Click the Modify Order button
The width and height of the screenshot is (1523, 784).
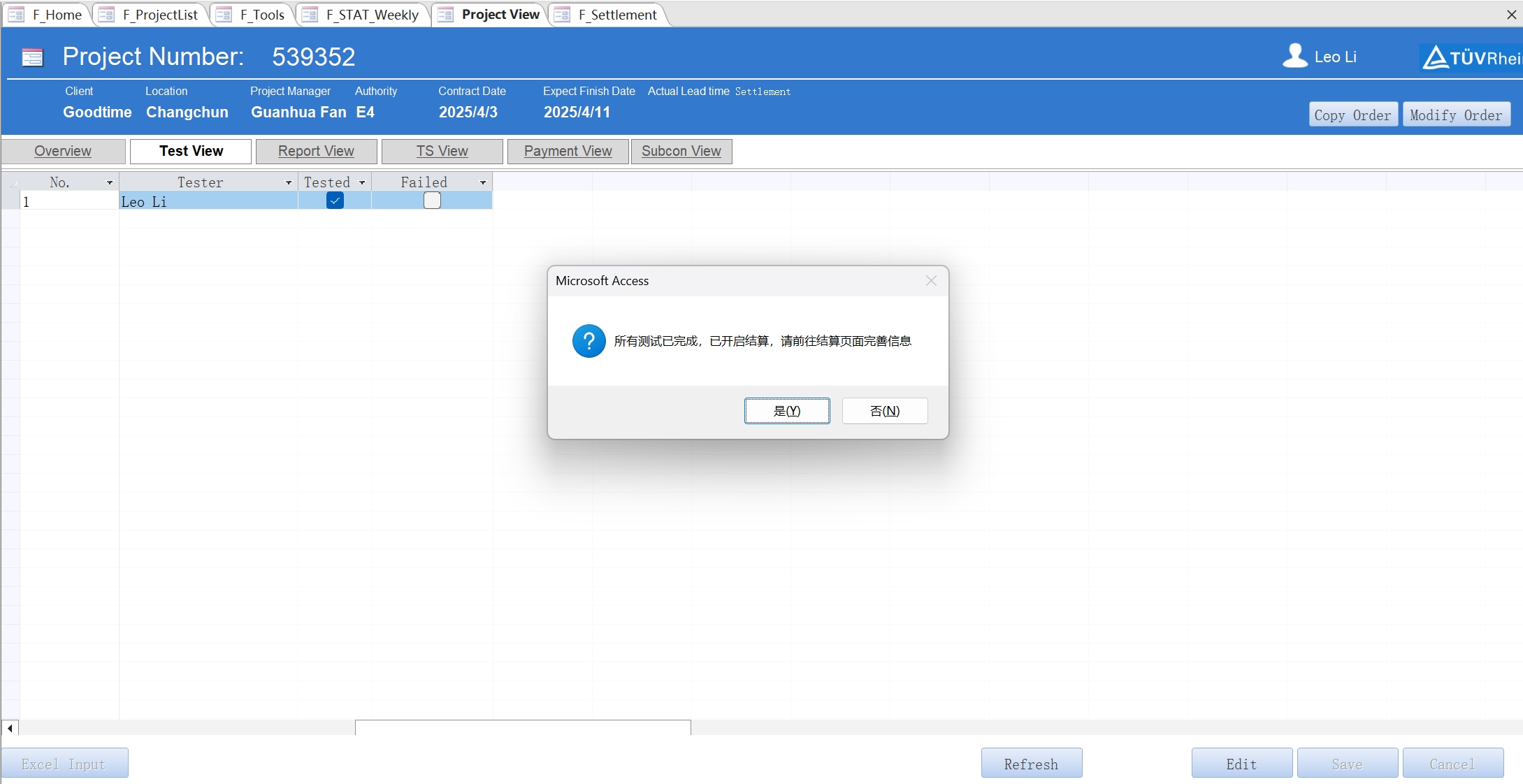pyautogui.click(x=1457, y=115)
